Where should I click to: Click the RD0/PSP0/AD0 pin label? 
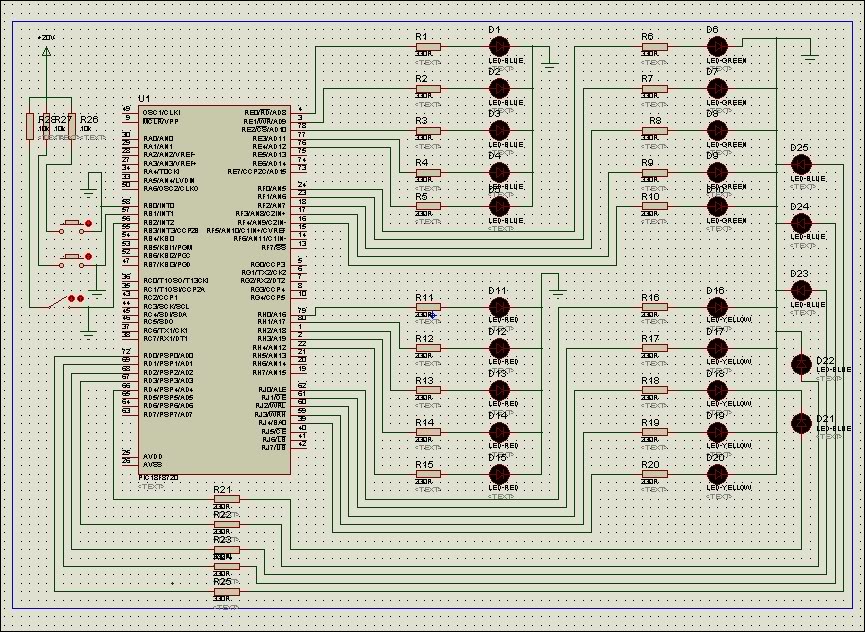(x=168, y=356)
